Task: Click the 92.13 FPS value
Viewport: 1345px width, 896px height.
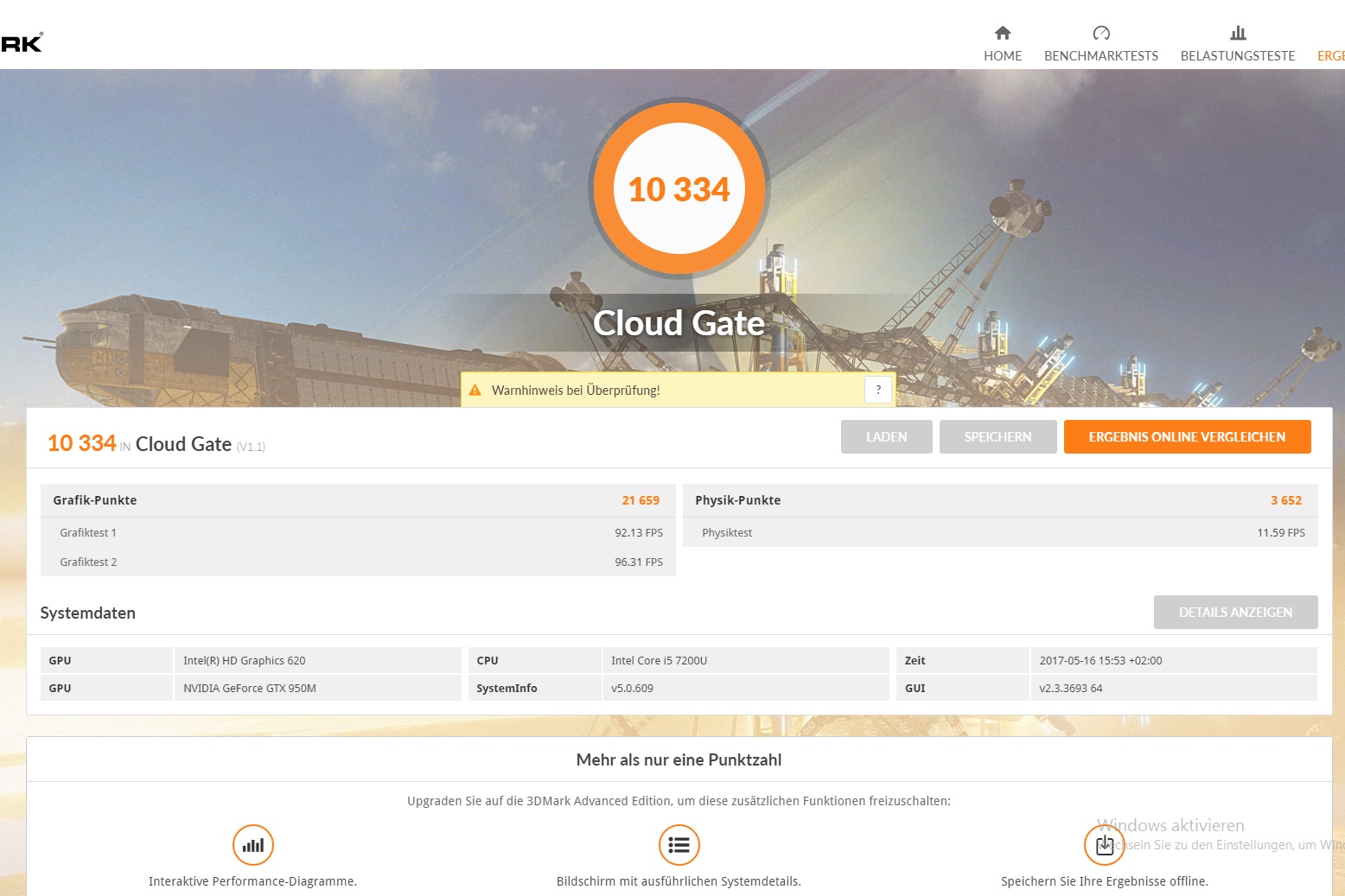Action: pyautogui.click(x=639, y=533)
